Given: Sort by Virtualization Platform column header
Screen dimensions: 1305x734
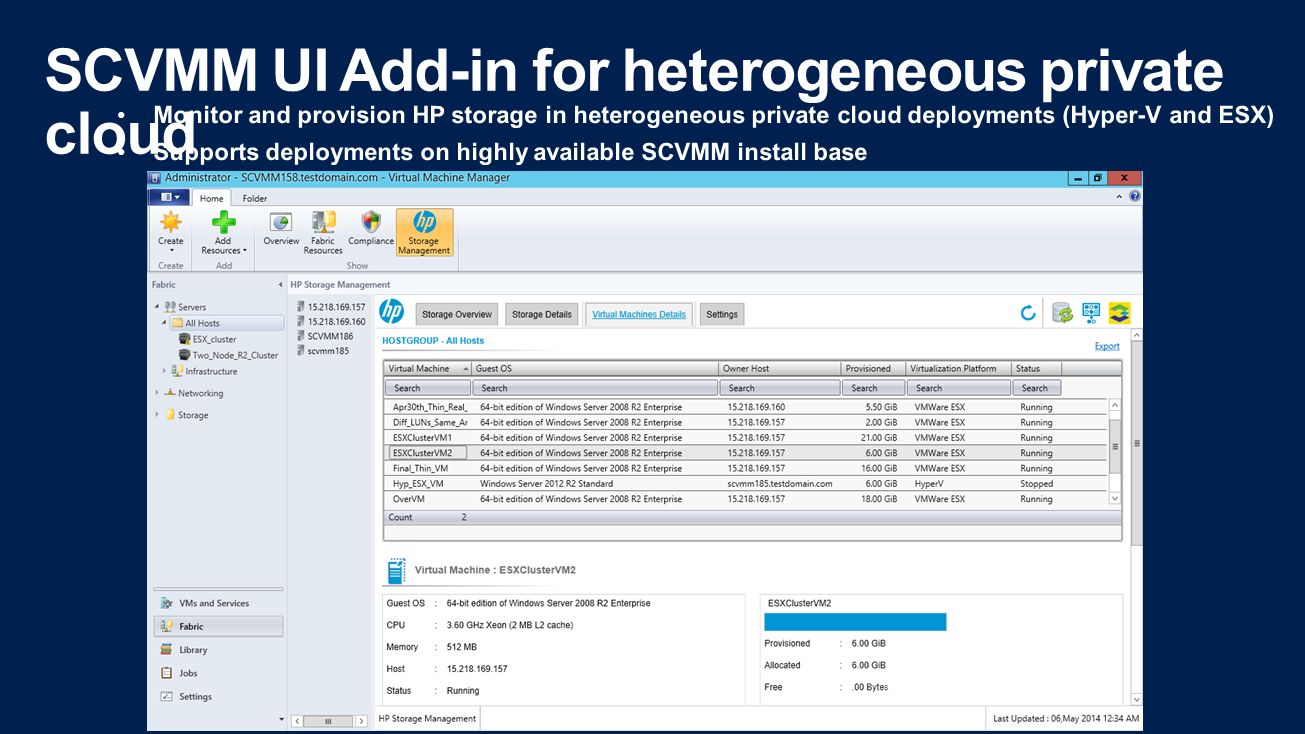Looking at the screenshot, I should pos(958,368).
